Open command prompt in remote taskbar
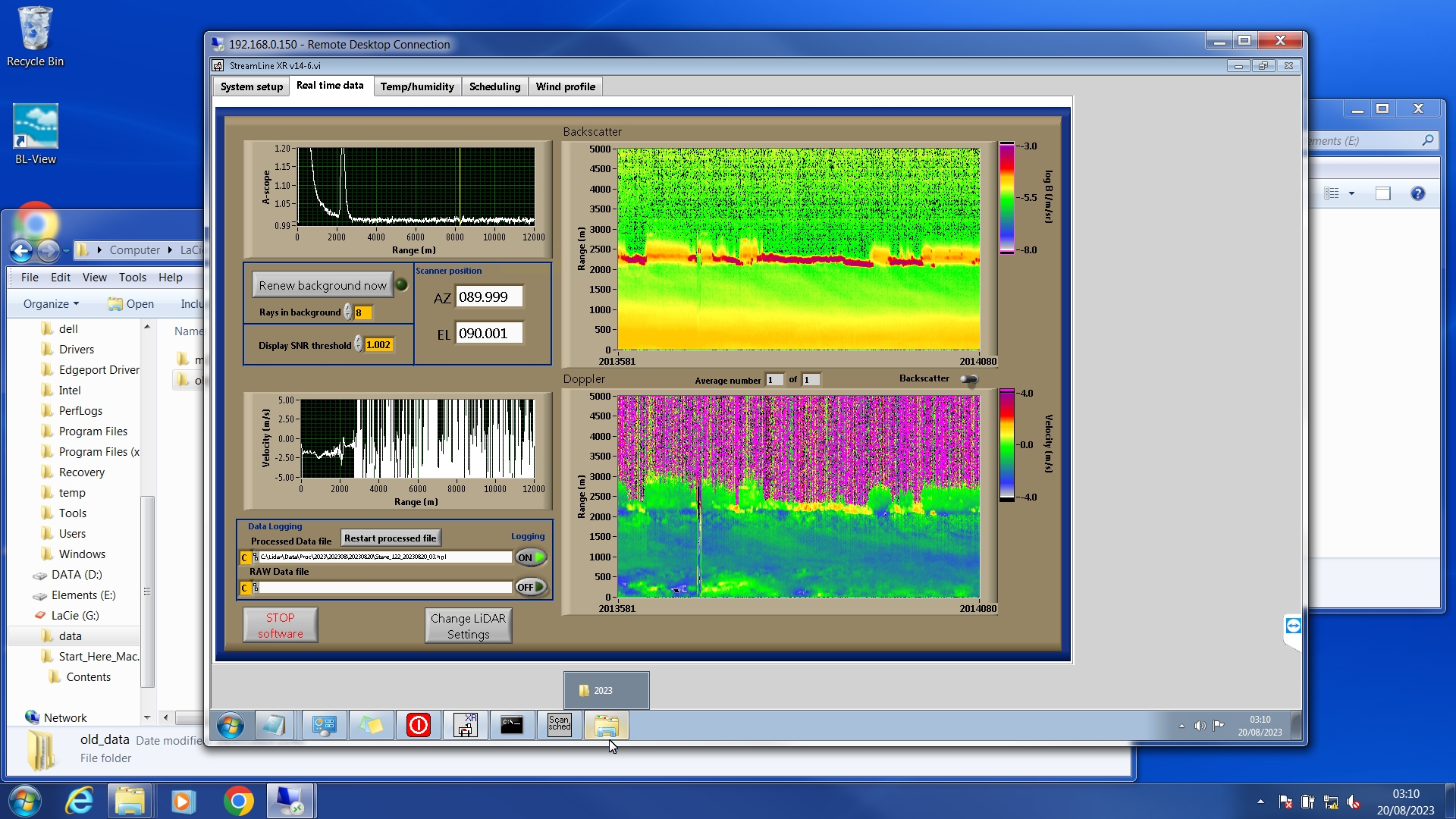This screenshot has width=1456, height=819. tap(512, 726)
